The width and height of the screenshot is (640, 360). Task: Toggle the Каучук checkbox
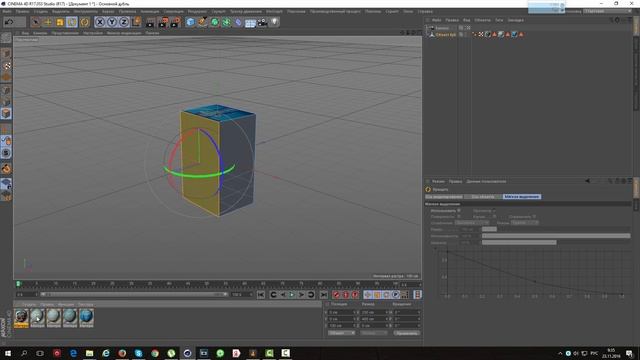(x=494, y=217)
